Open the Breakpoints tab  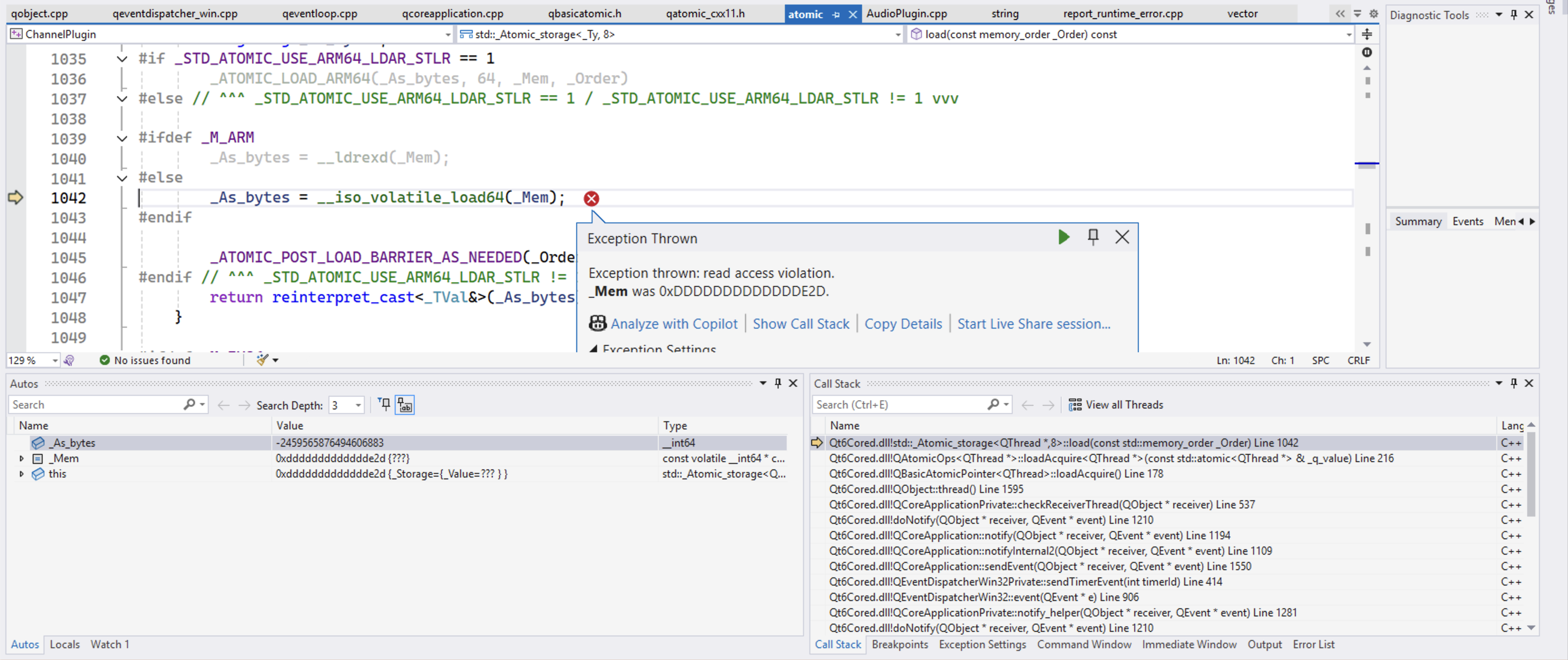[899, 644]
